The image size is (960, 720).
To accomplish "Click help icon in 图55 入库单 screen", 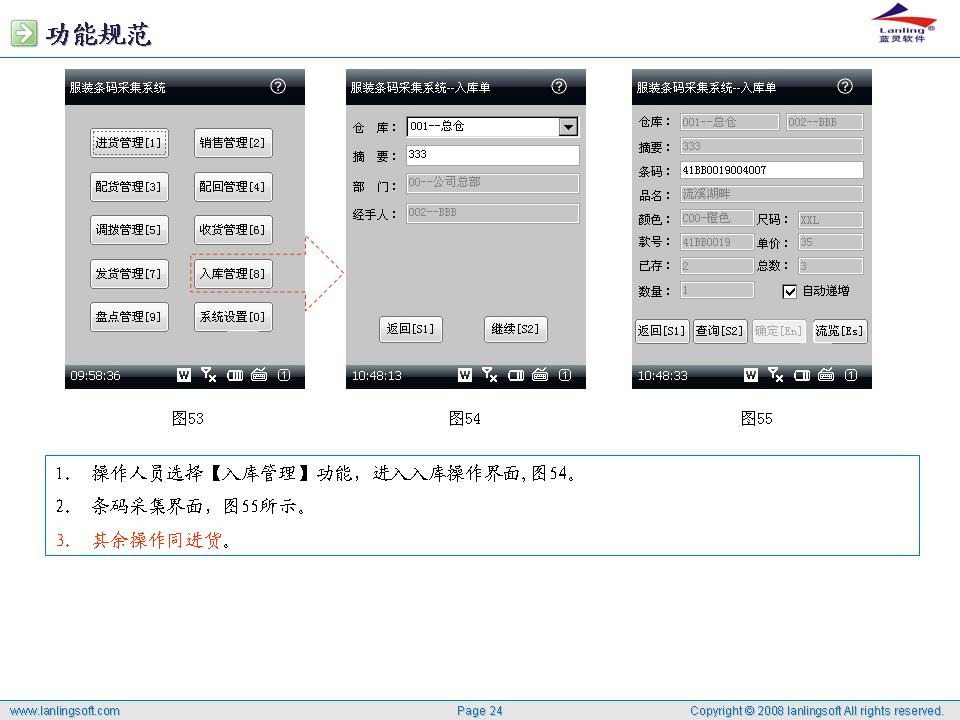I will (845, 86).
